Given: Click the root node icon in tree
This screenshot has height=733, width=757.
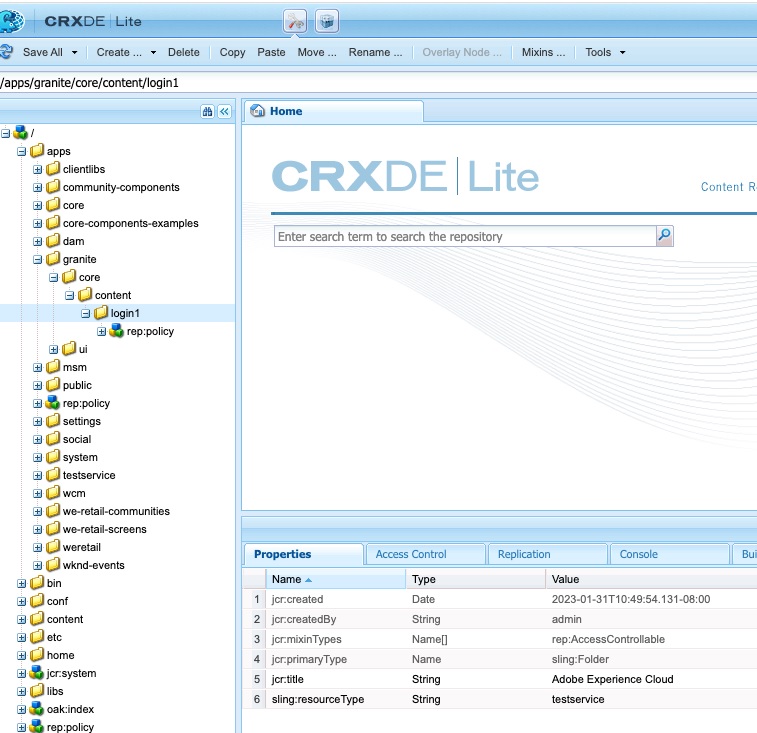Looking at the screenshot, I should pyautogui.click(x=20, y=132).
